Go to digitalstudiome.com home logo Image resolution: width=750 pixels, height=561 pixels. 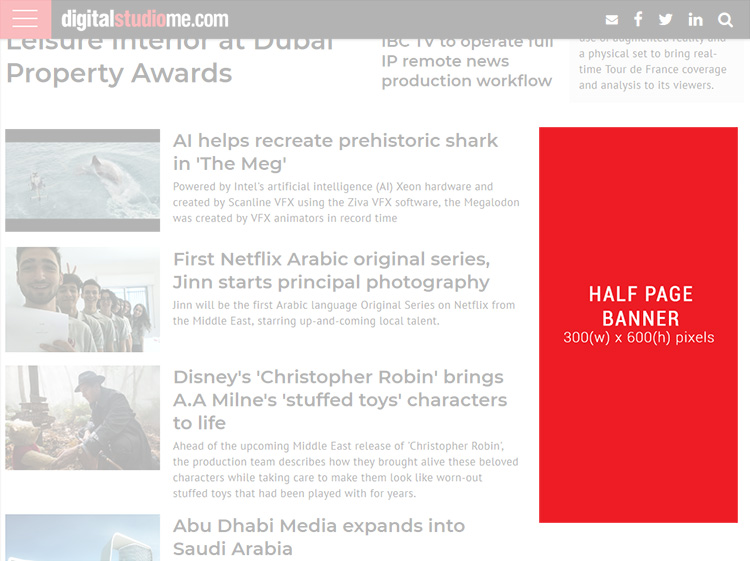coord(145,19)
